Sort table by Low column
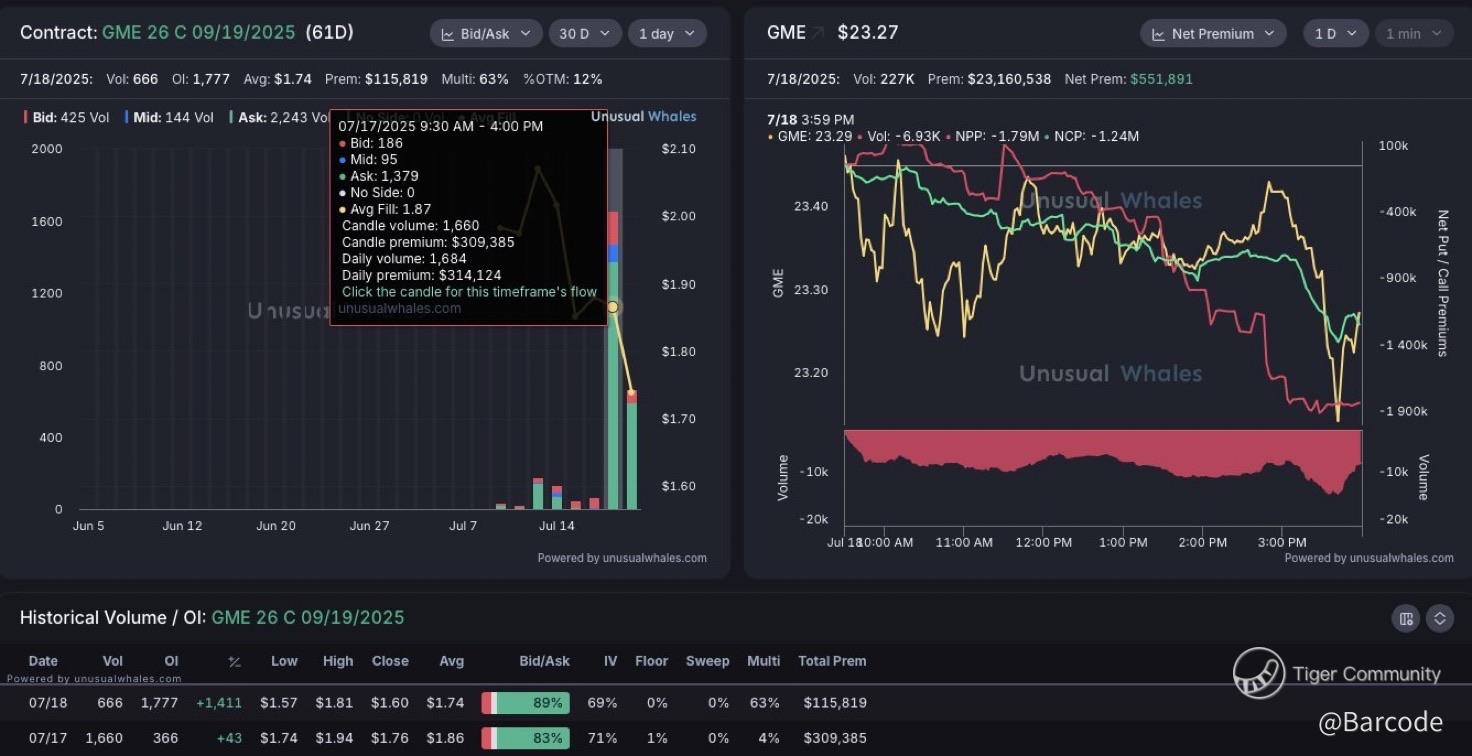The height and width of the screenshot is (756, 1472). point(284,661)
